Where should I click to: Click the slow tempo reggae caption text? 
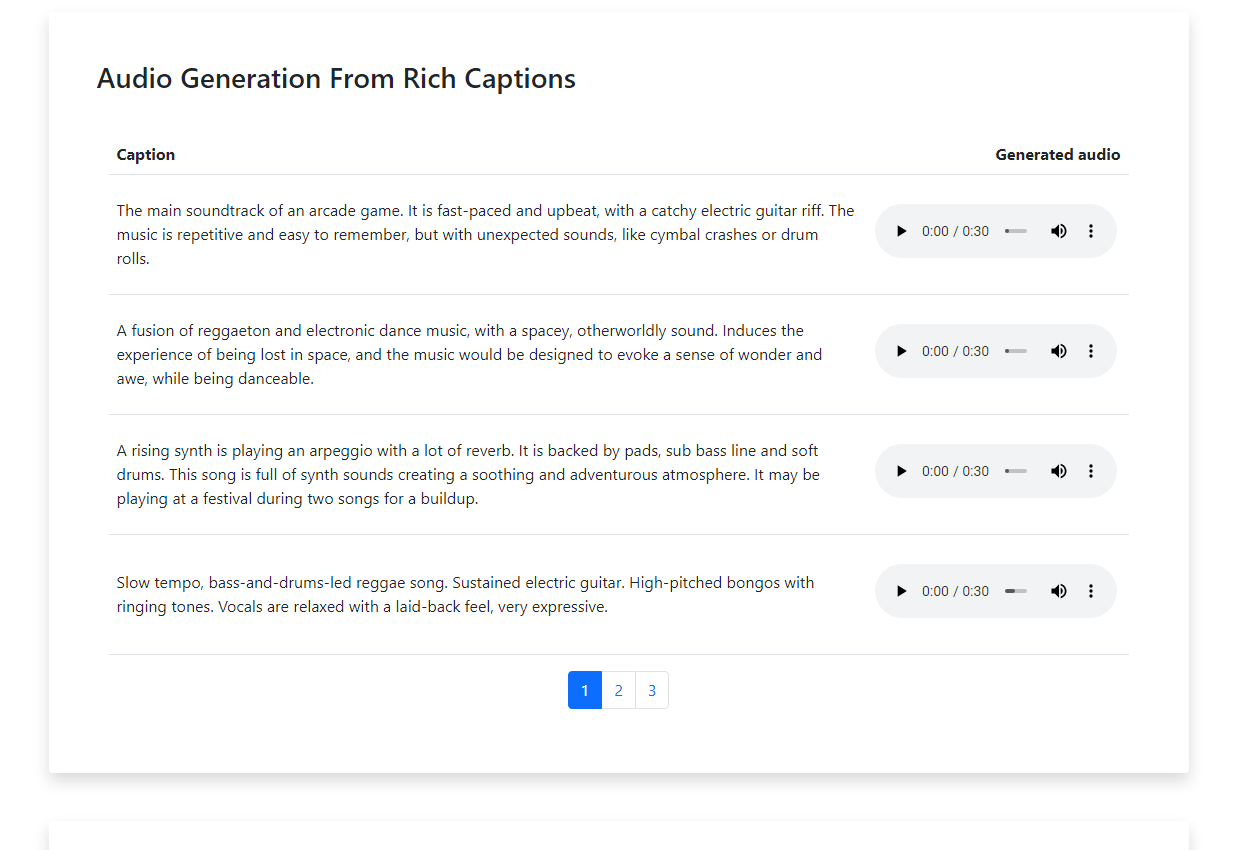(x=466, y=594)
